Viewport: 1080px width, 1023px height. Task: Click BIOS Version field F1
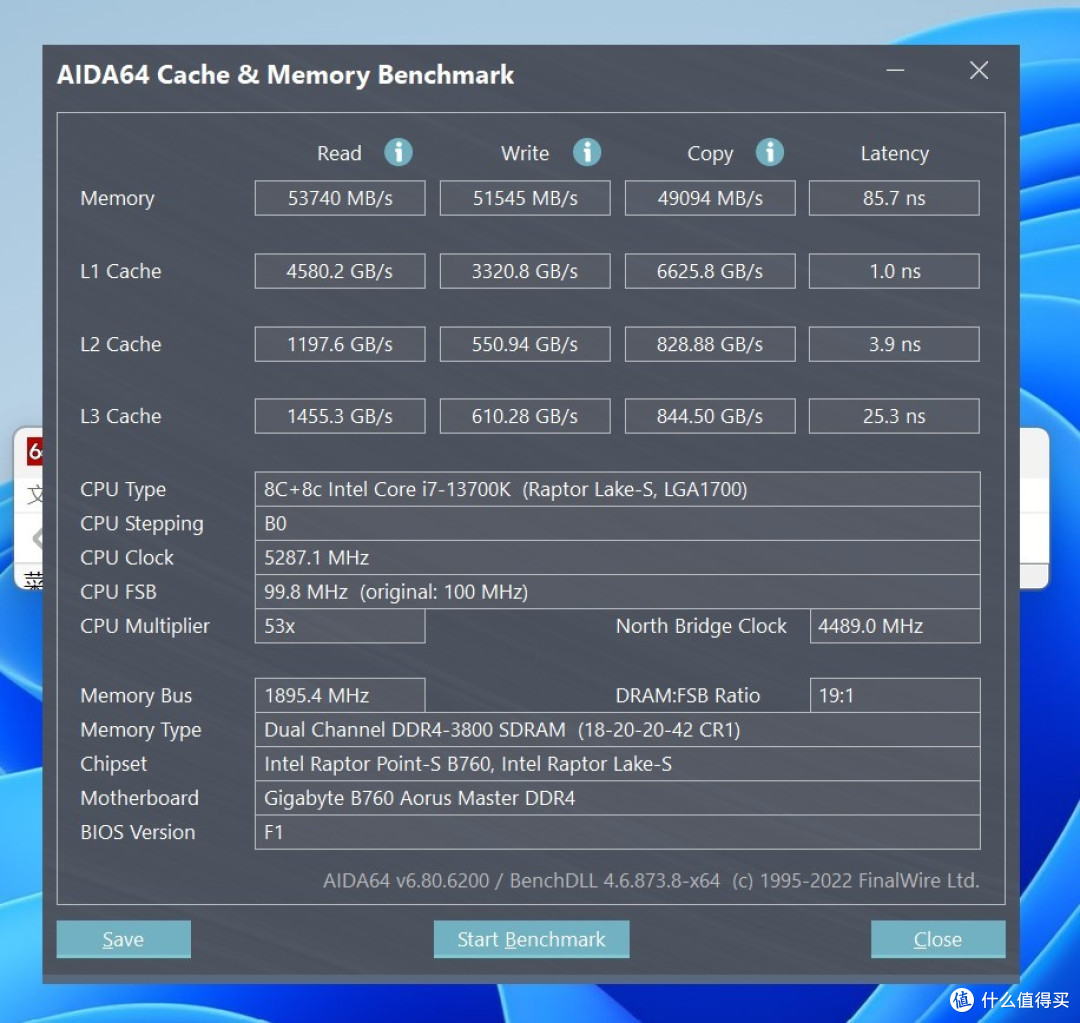617,832
